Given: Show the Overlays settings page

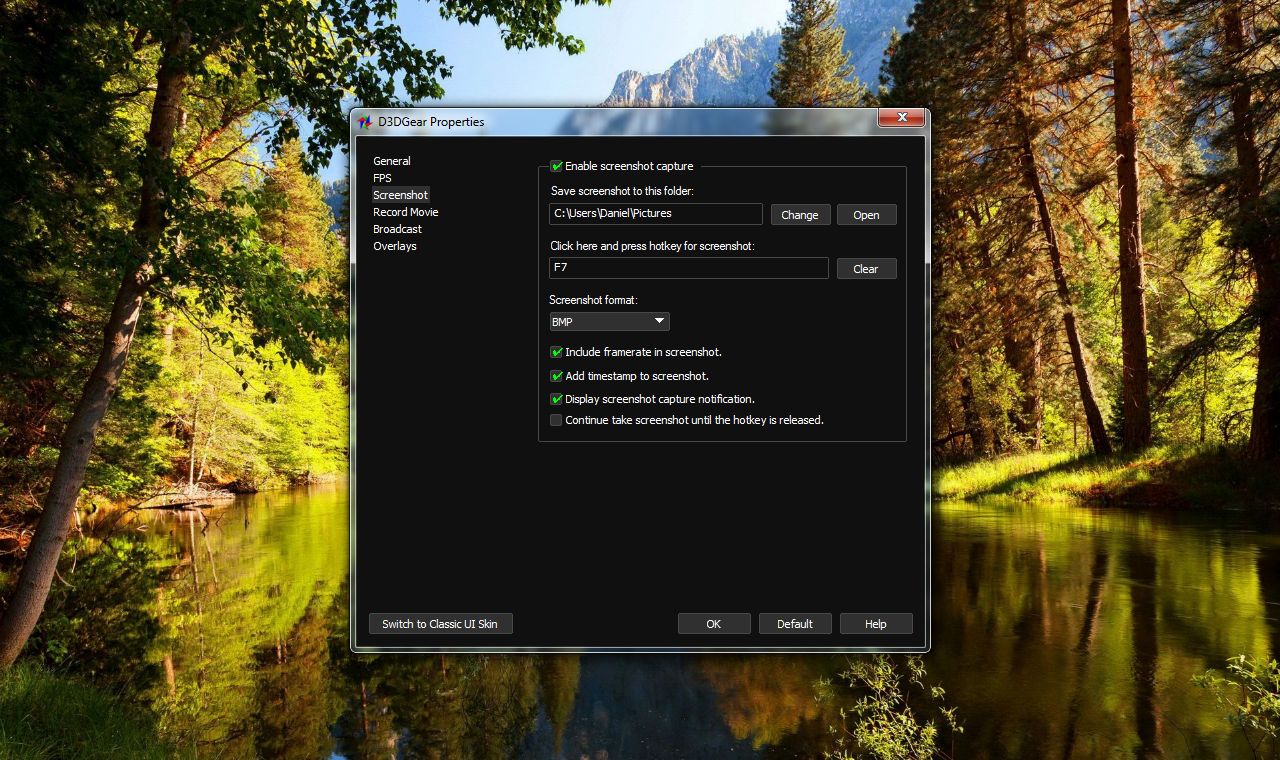Looking at the screenshot, I should point(395,246).
